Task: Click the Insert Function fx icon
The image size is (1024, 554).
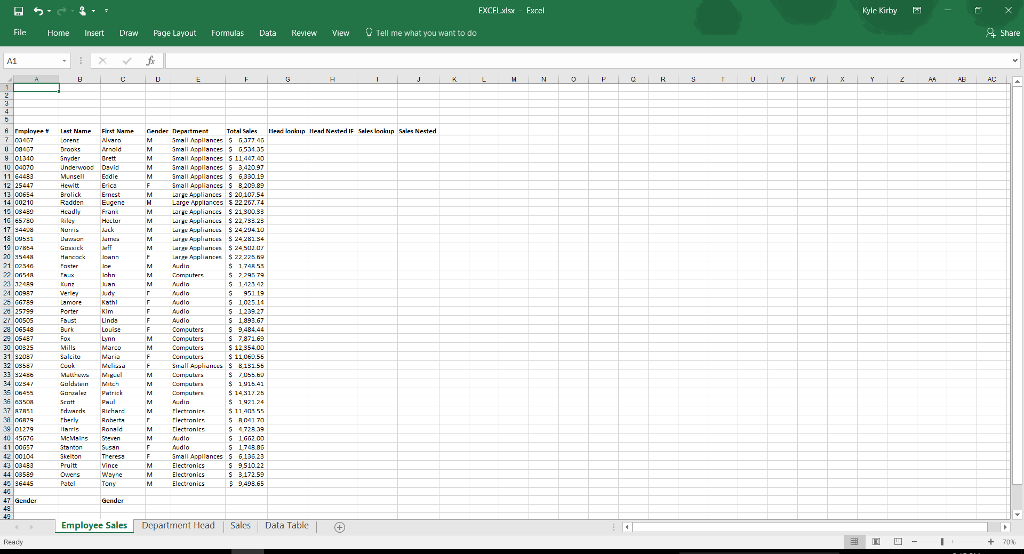Action: pyautogui.click(x=150, y=60)
